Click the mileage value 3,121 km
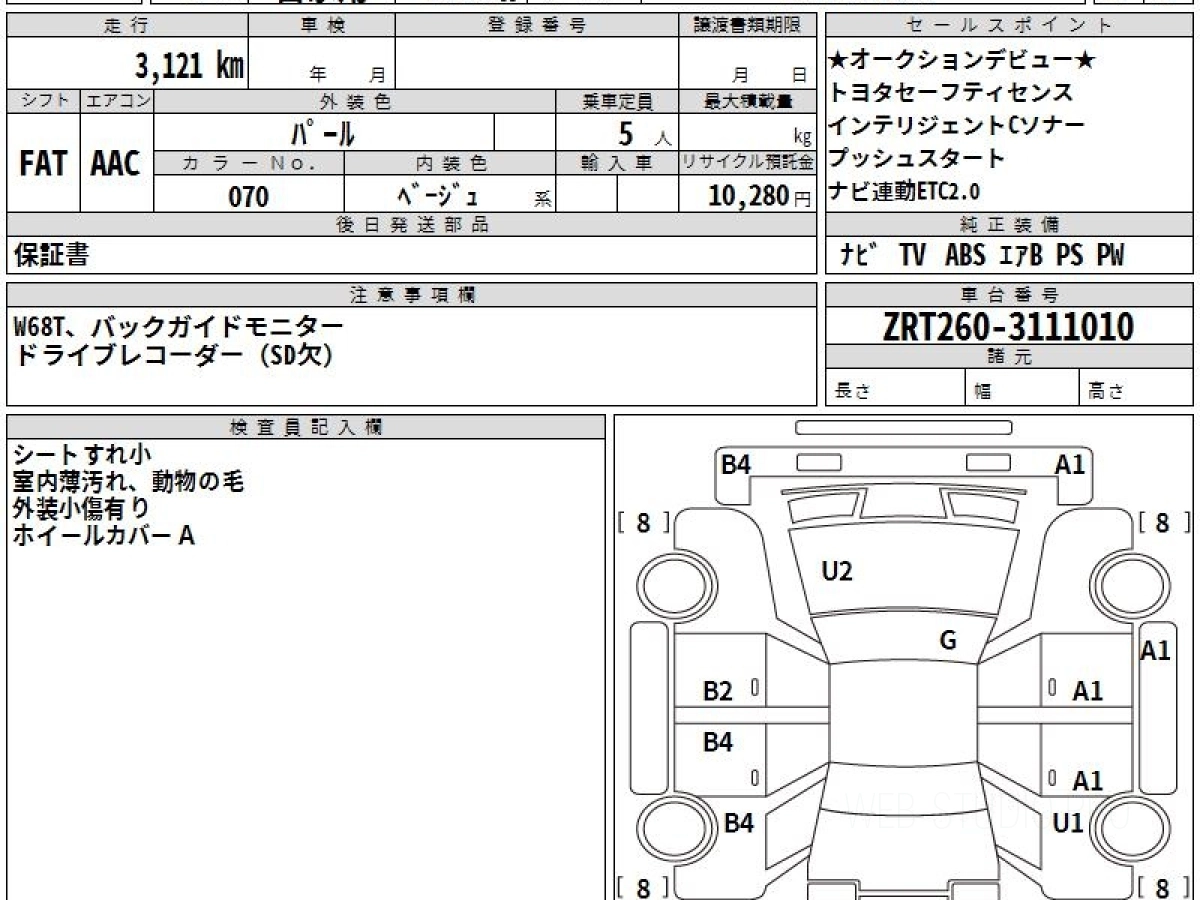The height and width of the screenshot is (900, 1200). pyautogui.click(x=190, y=66)
